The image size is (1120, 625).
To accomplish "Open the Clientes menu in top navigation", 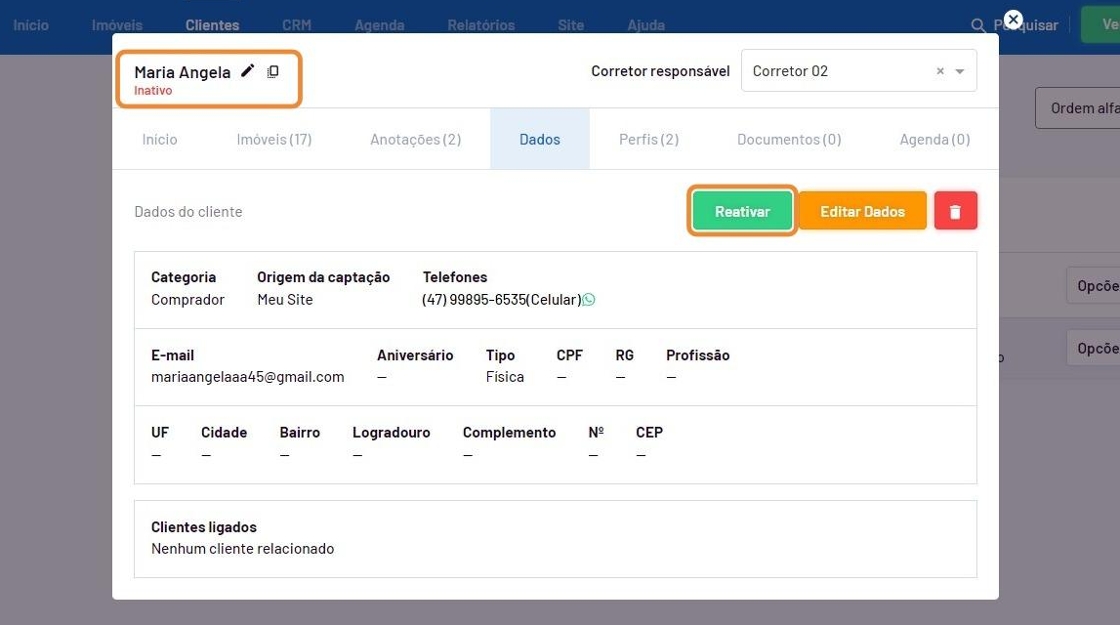I will tap(212, 25).
